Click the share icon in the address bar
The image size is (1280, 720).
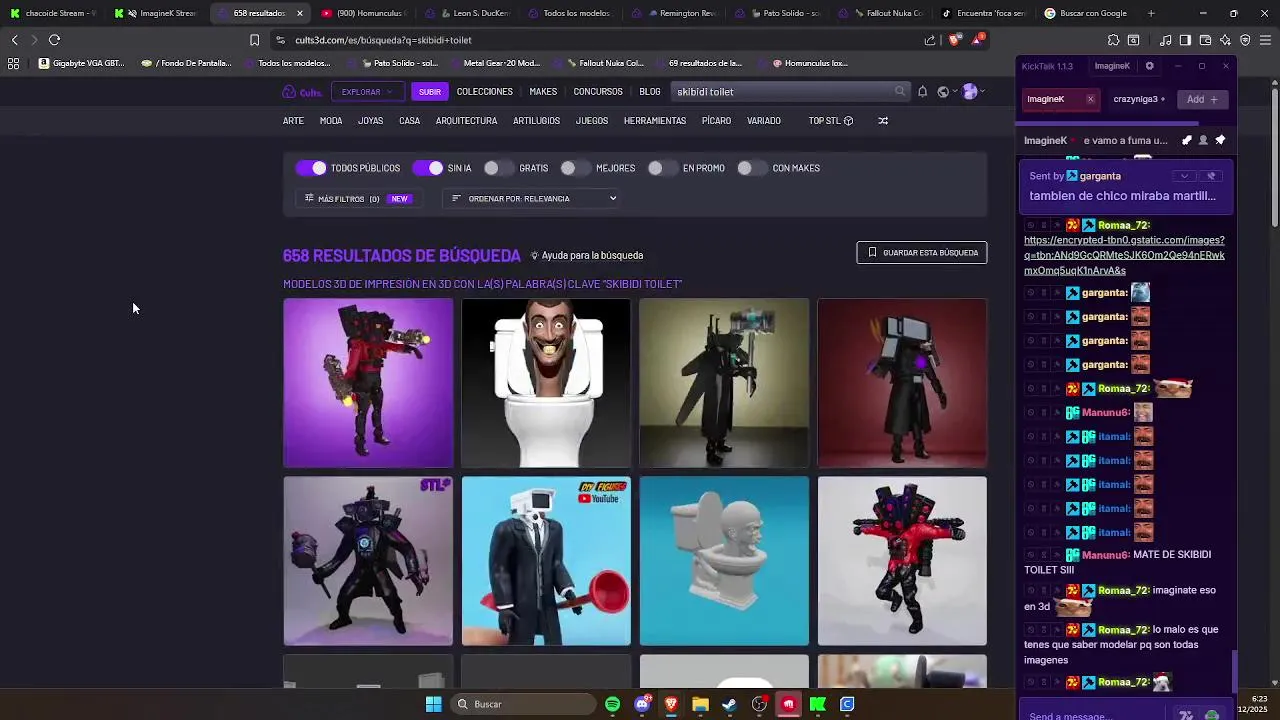coord(930,40)
